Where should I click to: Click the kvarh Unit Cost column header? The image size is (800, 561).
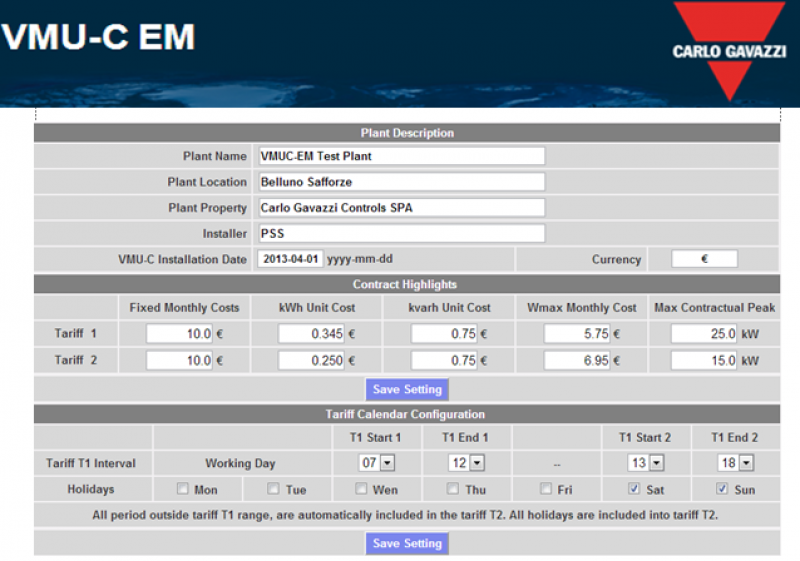point(449,308)
